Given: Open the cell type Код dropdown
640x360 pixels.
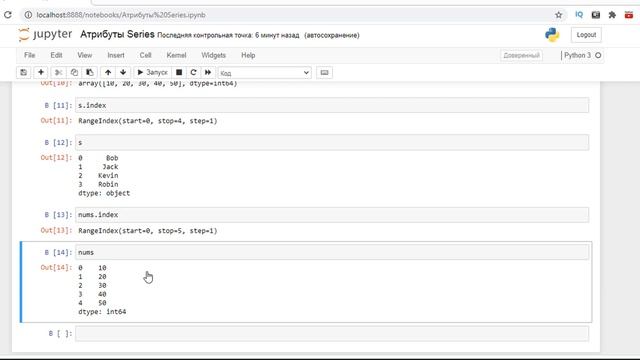Looking at the screenshot, I should coord(264,73).
